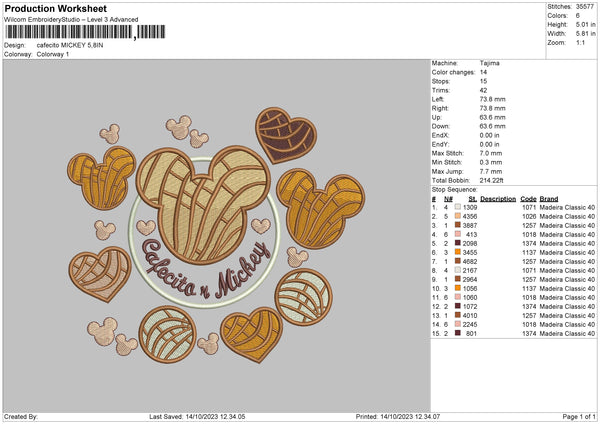The image size is (600, 424).
Task: Click the 'Stop Sequence:' heading
Action: point(455,190)
